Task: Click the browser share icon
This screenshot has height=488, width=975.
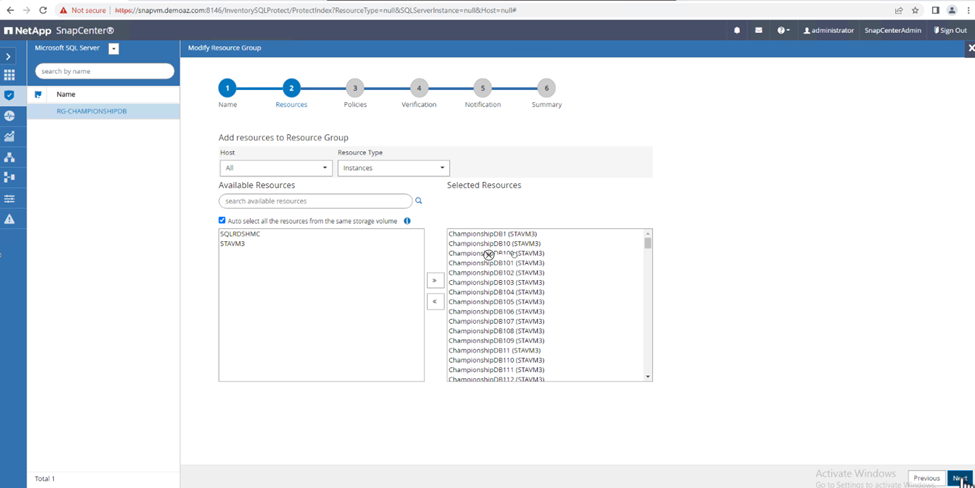Action: [x=899, y=10]
